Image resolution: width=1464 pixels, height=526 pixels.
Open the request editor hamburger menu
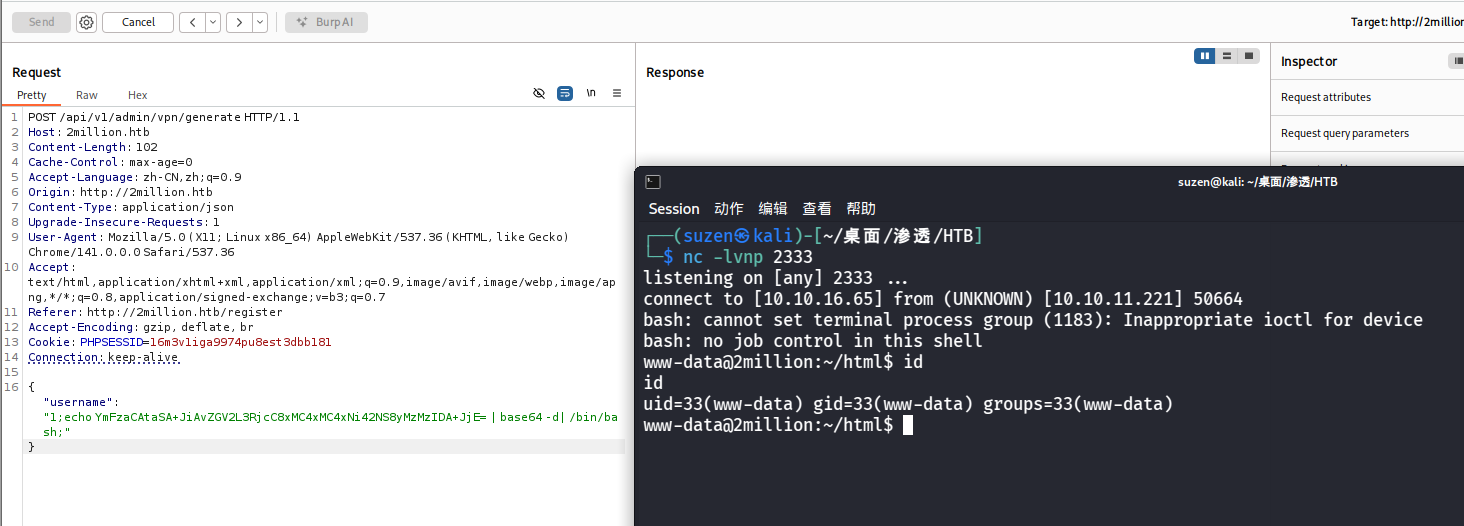(617, 93)
